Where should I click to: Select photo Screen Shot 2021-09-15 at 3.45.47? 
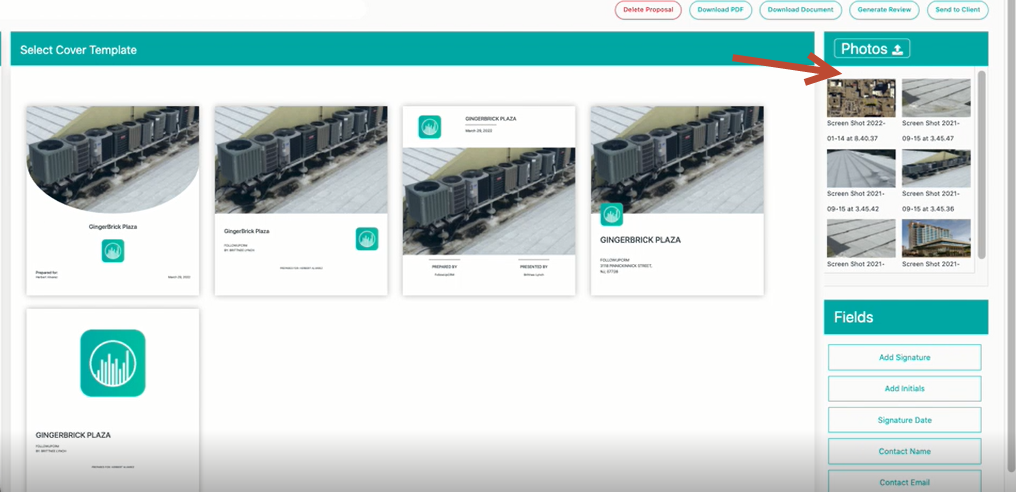pos(936,98)
